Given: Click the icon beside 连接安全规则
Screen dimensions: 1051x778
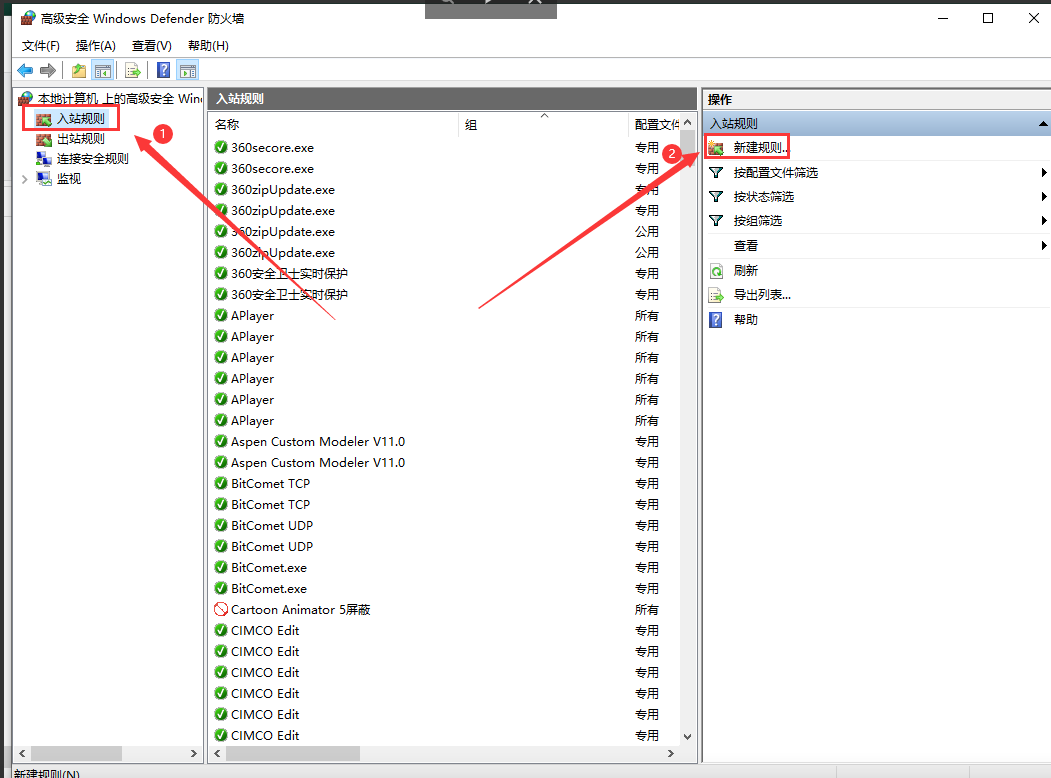Looking at the screenshot, I should click(44, 159).
